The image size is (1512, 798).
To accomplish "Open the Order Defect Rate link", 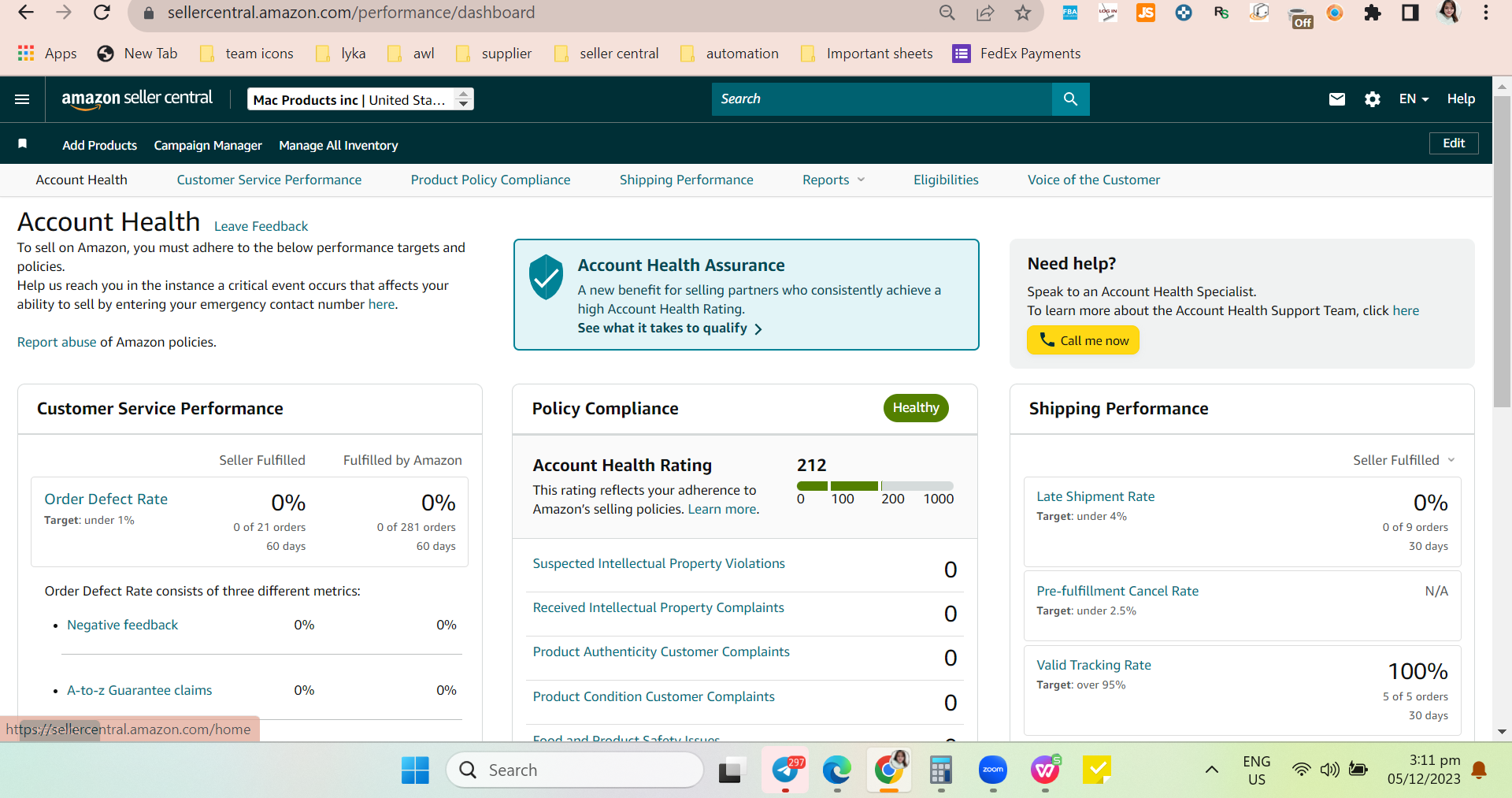I will tap(106, 499).
